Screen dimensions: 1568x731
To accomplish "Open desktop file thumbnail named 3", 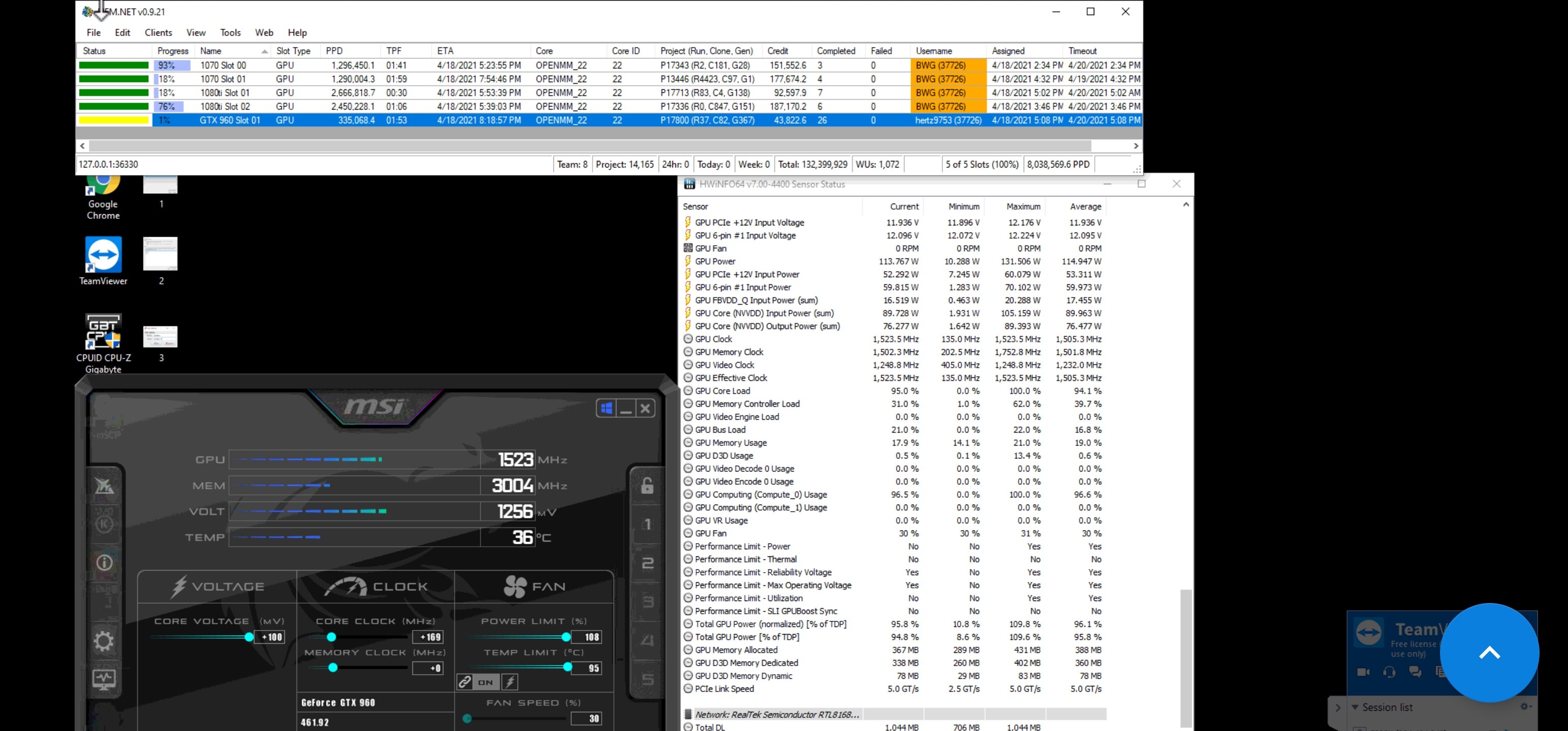I will coord(160,344).
